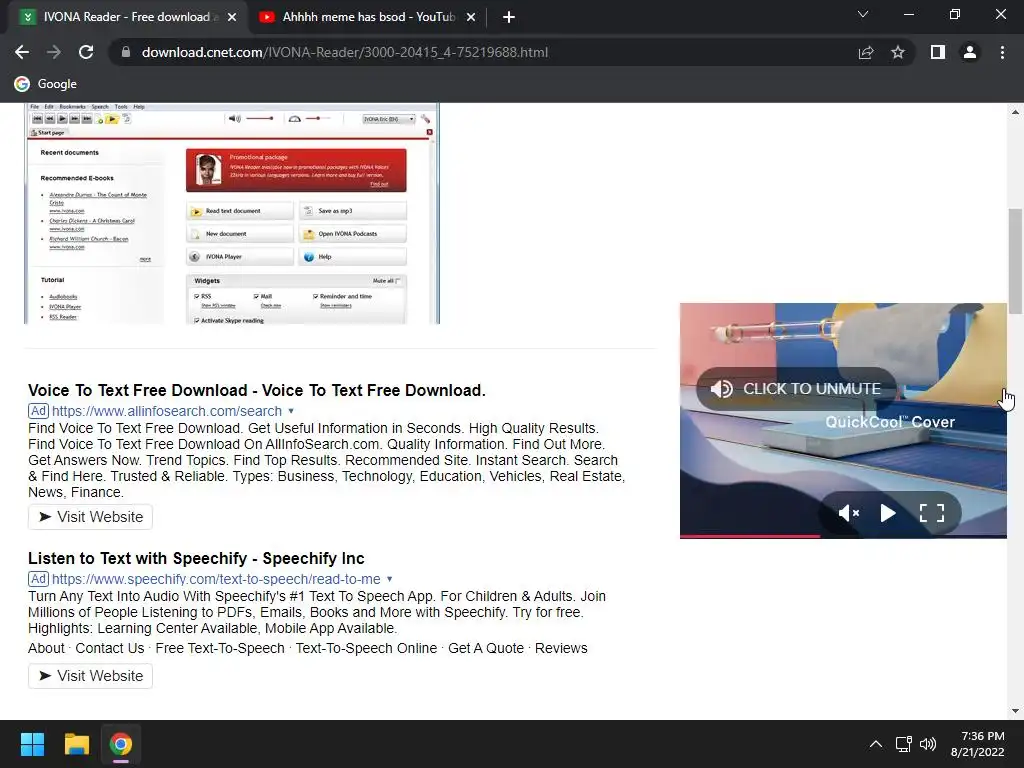
Task: Open the tab search chevron
Action: pyautogui.click(x=863, y=14)
